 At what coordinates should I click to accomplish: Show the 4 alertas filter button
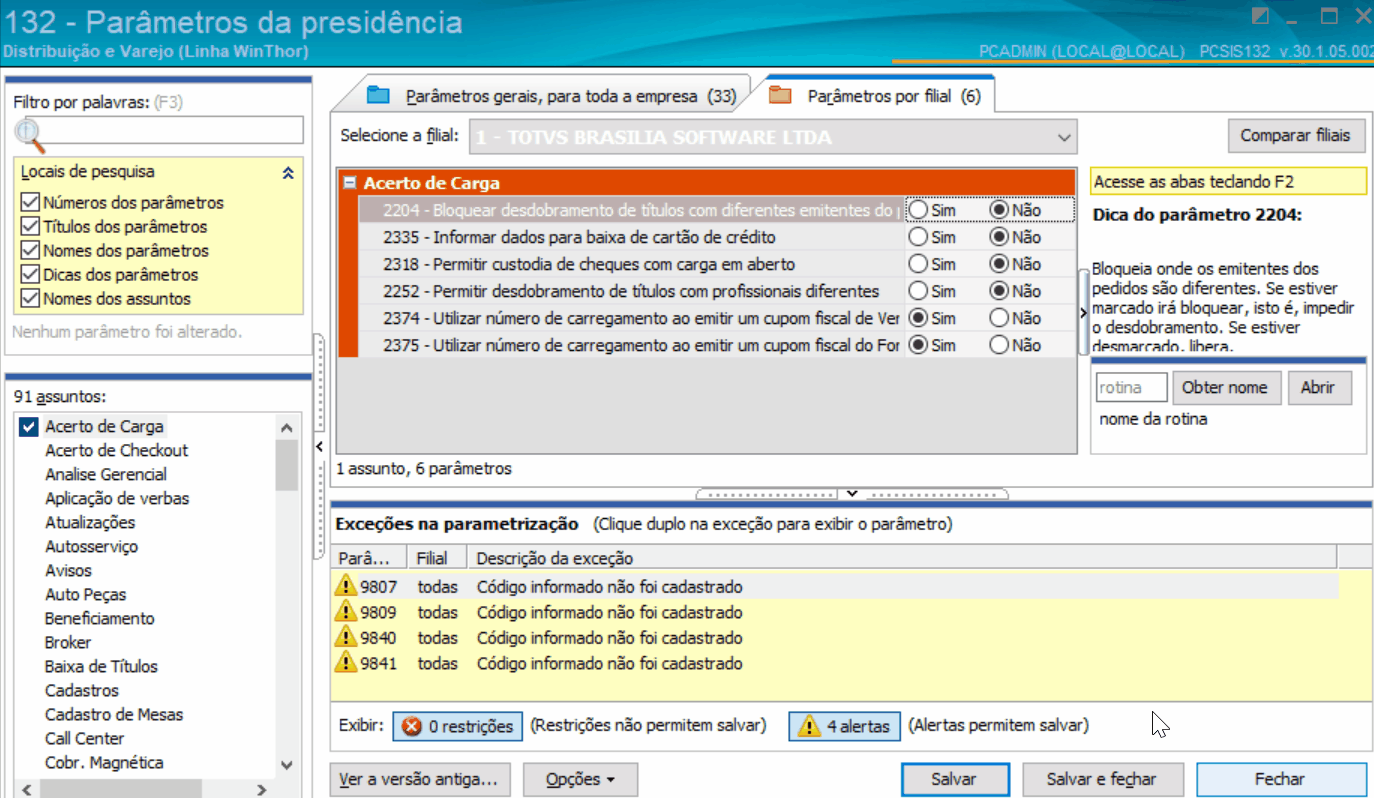[845, 726]
